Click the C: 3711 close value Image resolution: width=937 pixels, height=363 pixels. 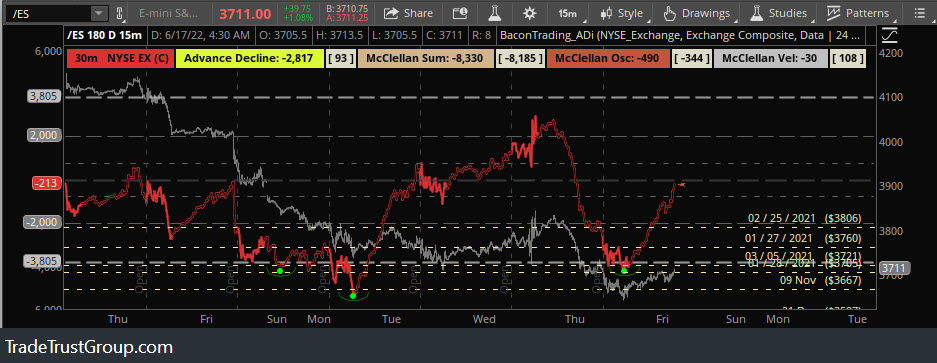pyautogui.click(x=444, y=35)
